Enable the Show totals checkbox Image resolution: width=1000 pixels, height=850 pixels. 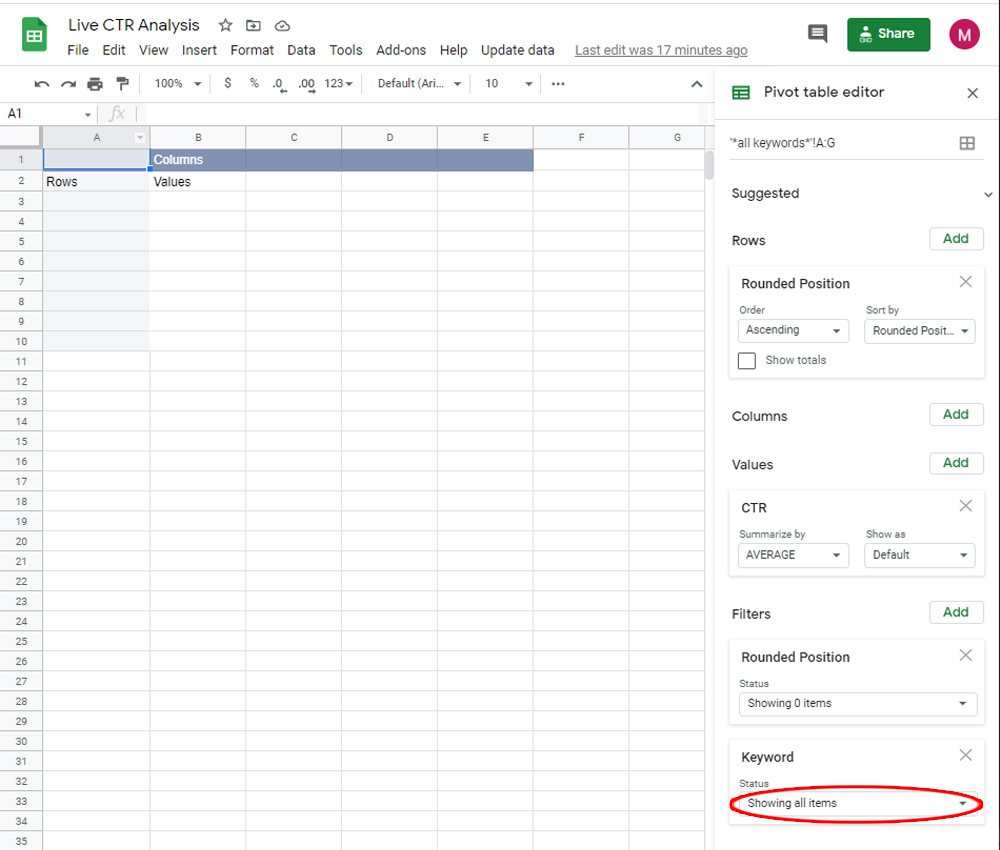[747, 360]
